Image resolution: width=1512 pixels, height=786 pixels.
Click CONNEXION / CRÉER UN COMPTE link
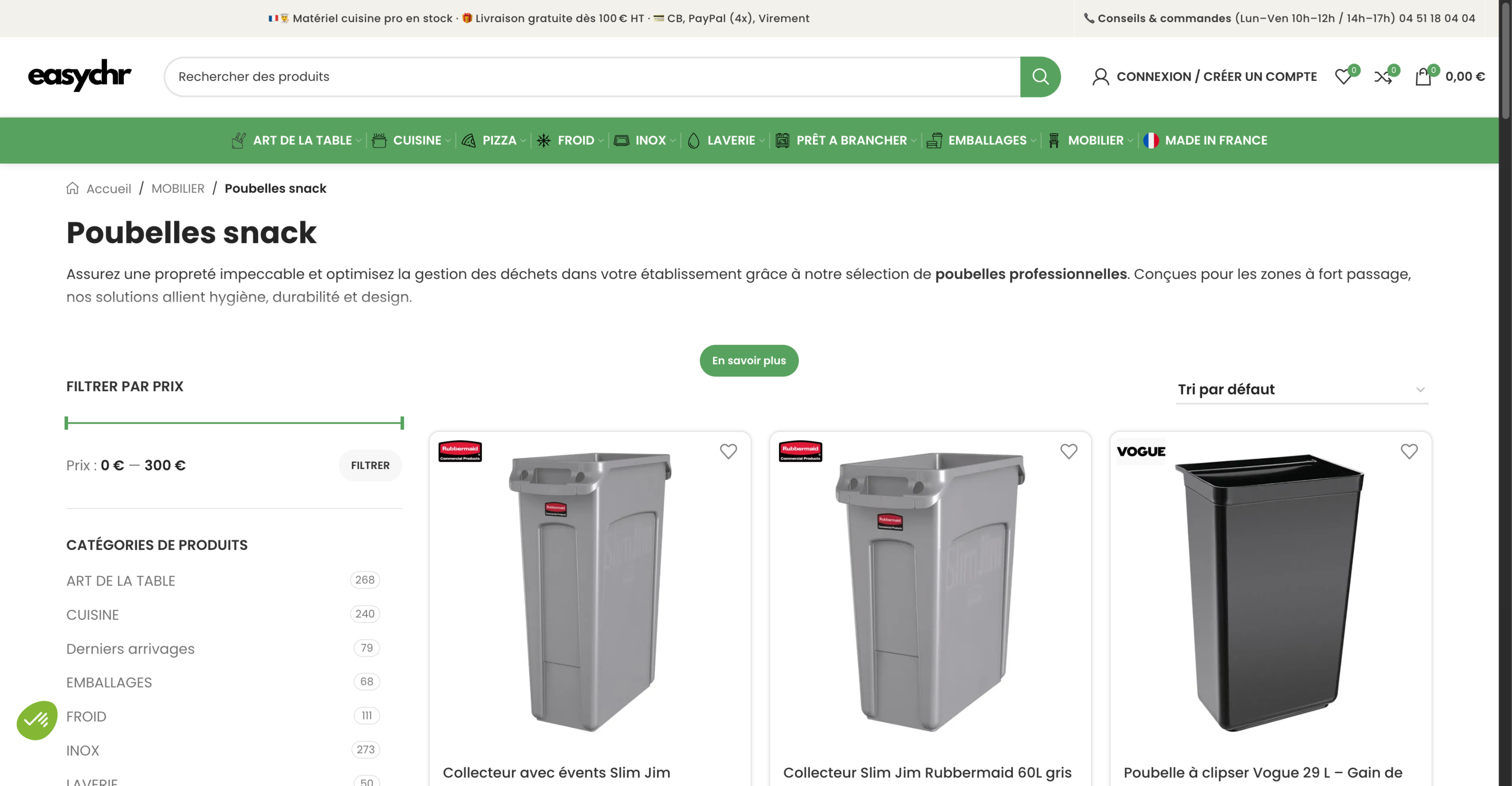tap(1217, 77)
